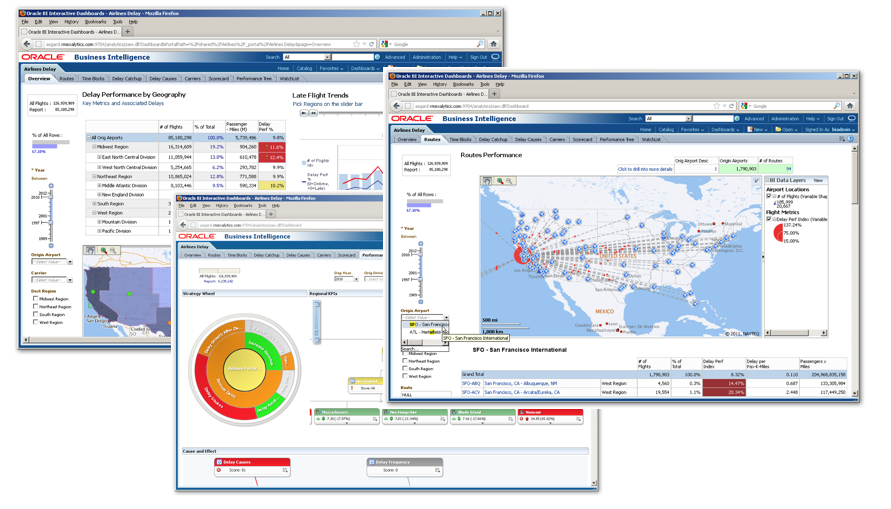Open Origin Airport dropdown in Overview window

tap(70, 262)
